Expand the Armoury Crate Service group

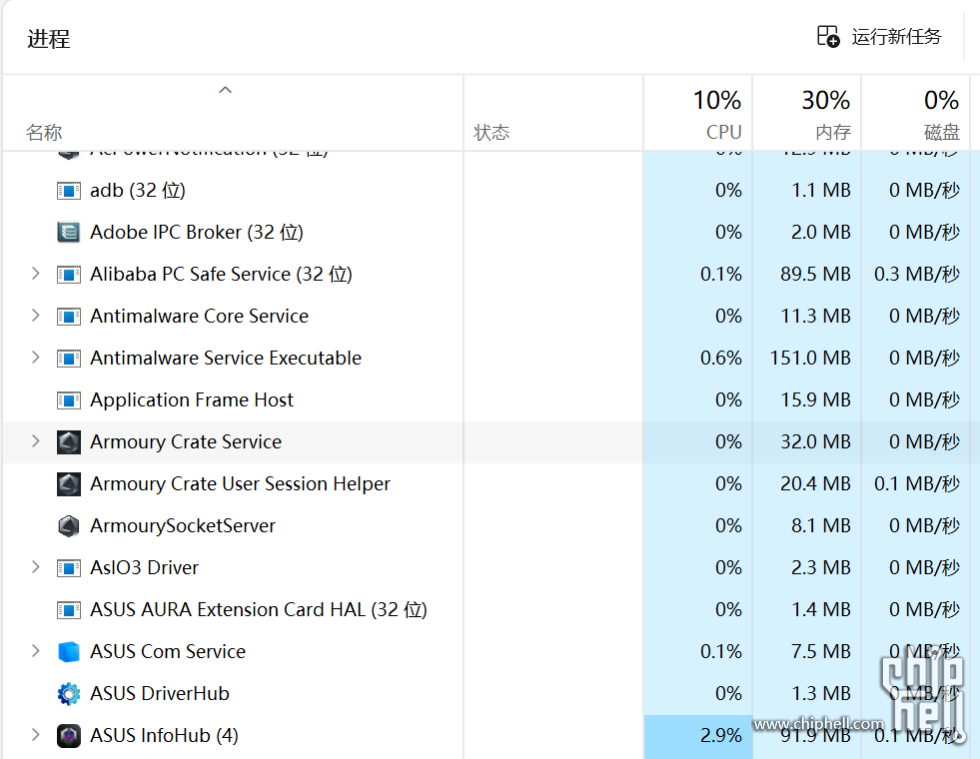point(36,441)
